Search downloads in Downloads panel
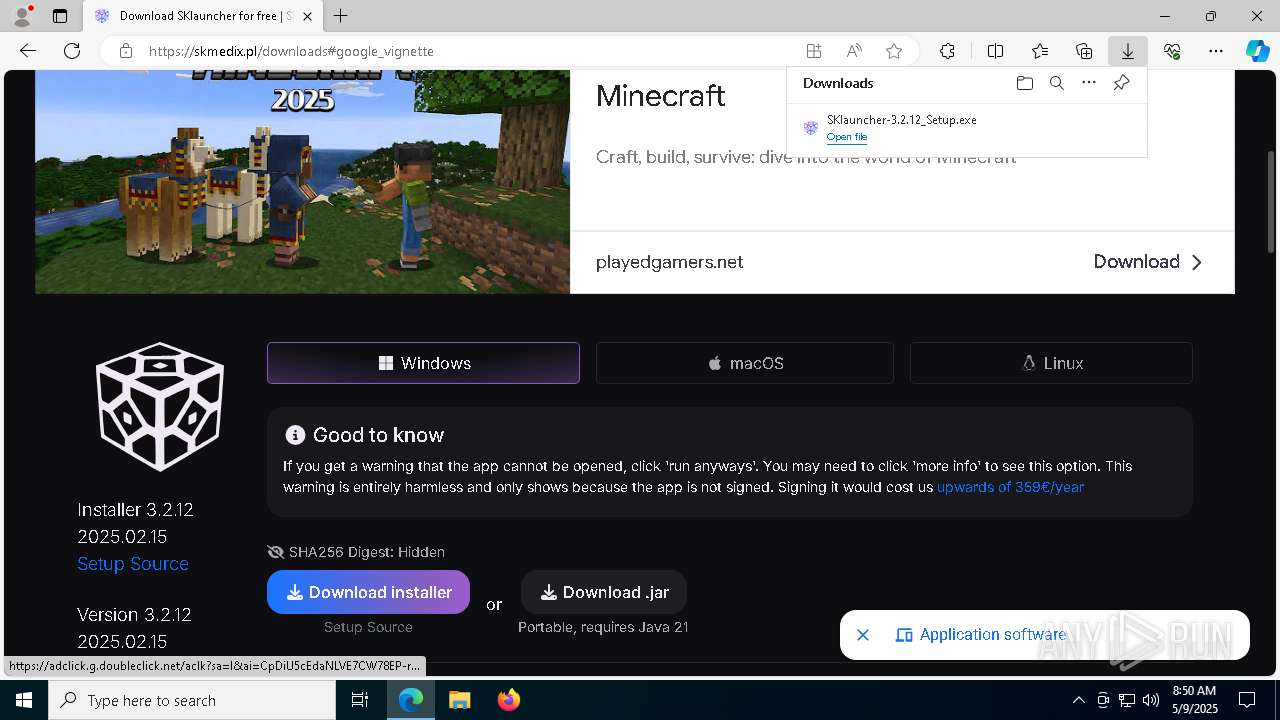 (x=1057, y=83)
